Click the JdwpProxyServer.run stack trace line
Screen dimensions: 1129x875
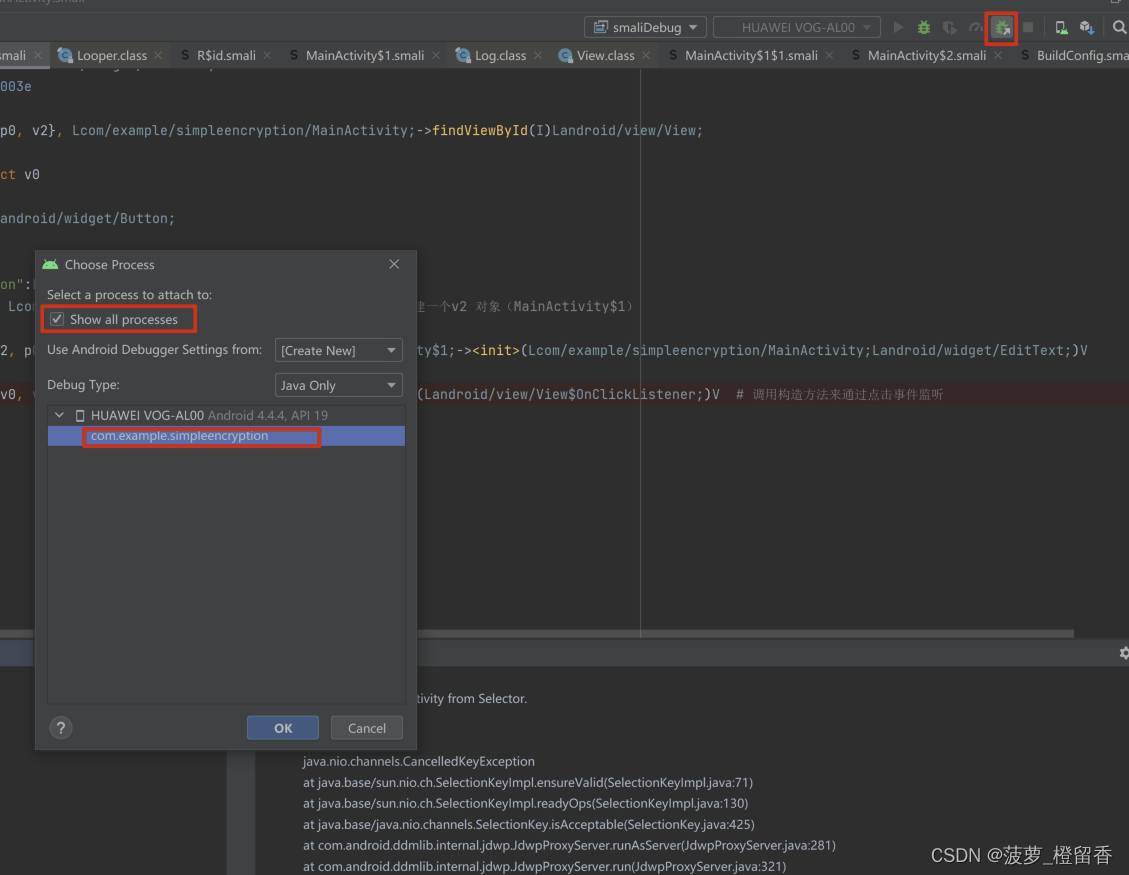[544, 866]
